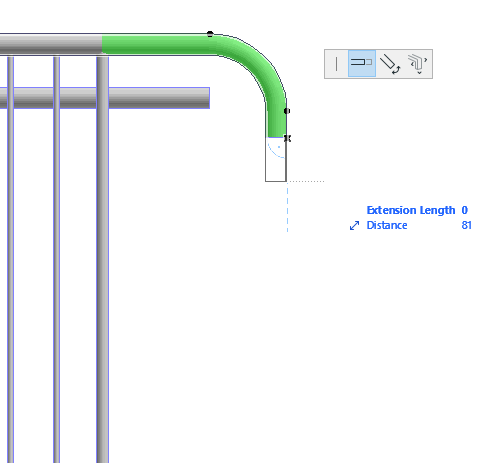The height and width of the screenshot is (463, 482).
Task: Click the diagonal arrow icon beside Distance
Action: pos(354,226)
